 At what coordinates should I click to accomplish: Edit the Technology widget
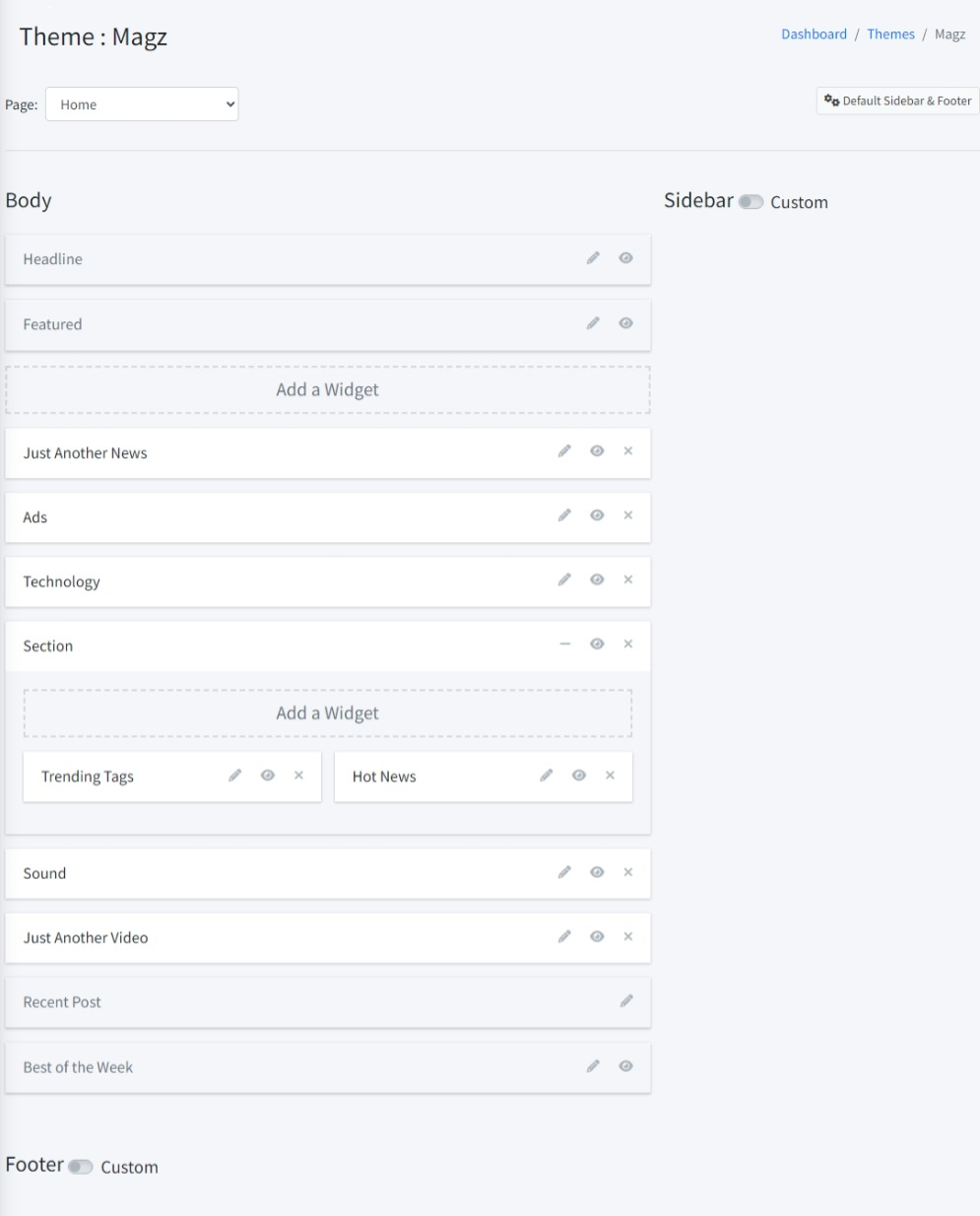[564, 579]
